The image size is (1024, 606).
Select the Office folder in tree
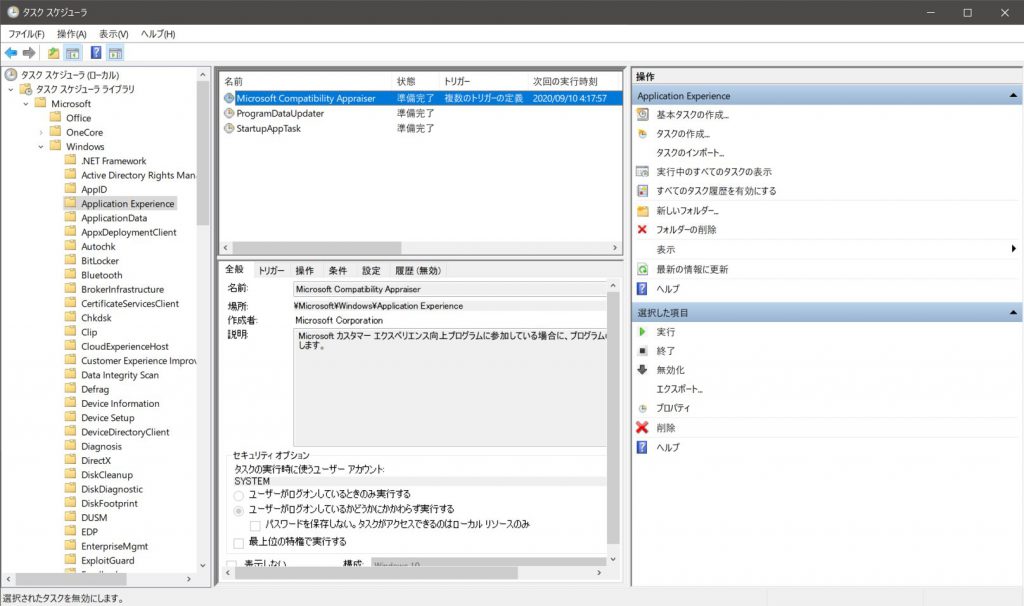pos(78,118)
